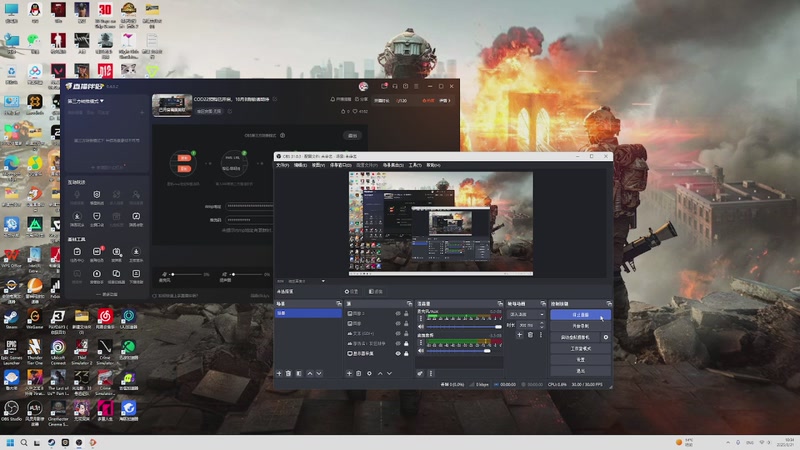Open source properties gear in Sources toolbar
Viewport: 800px width, 450px height.
[x=369, y=373]
